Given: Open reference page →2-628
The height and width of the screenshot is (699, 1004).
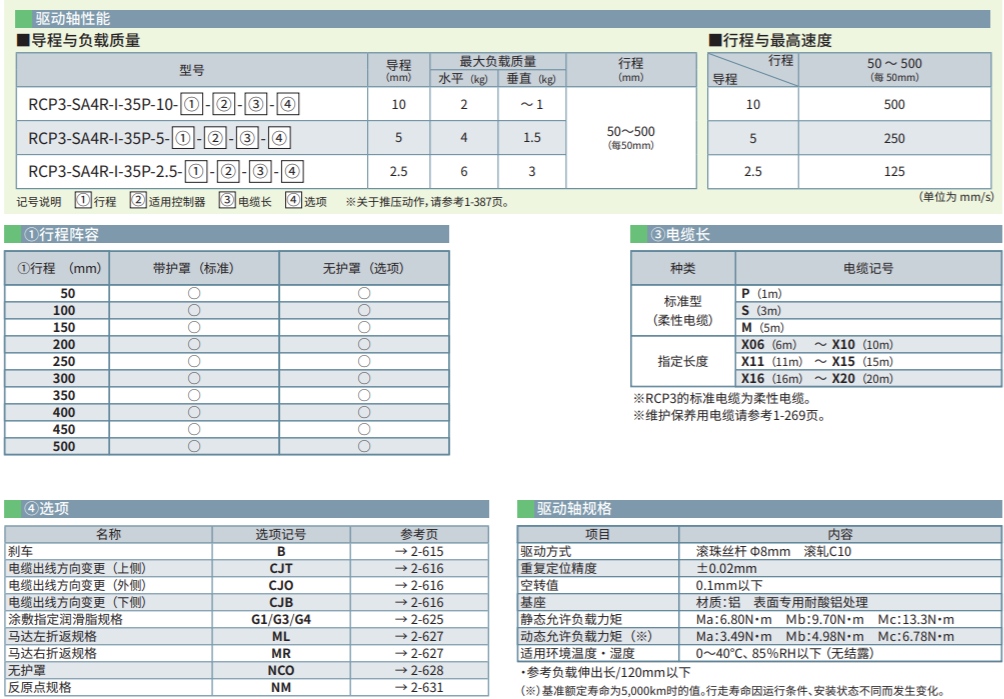Looking at the screenshot, I should click(x=419, y=670).
